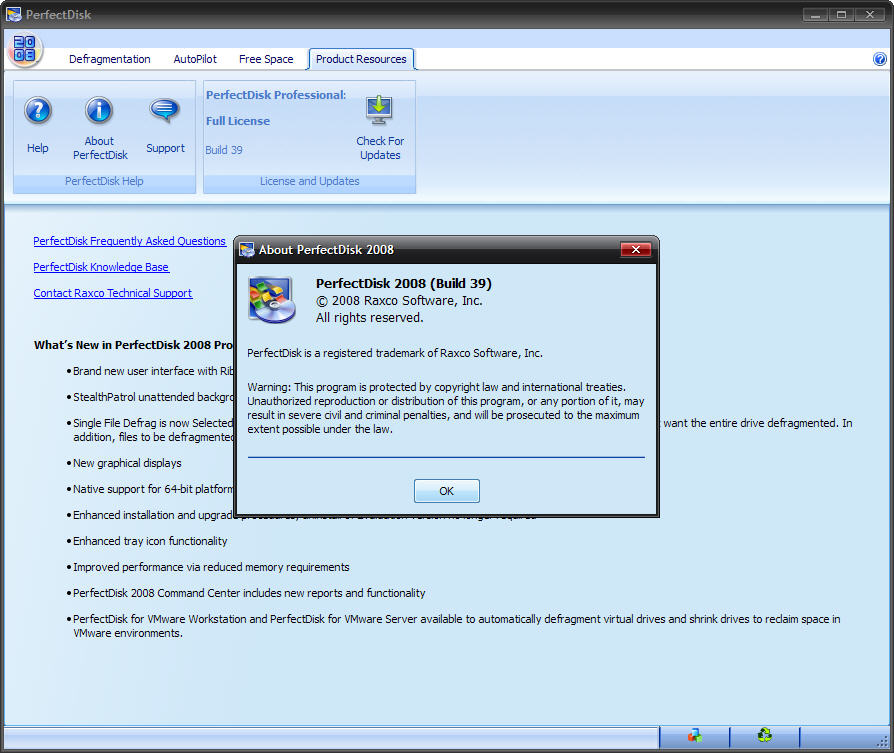Switch to the Defragmentation tab

pyautogui.click(x=109, y=59)
